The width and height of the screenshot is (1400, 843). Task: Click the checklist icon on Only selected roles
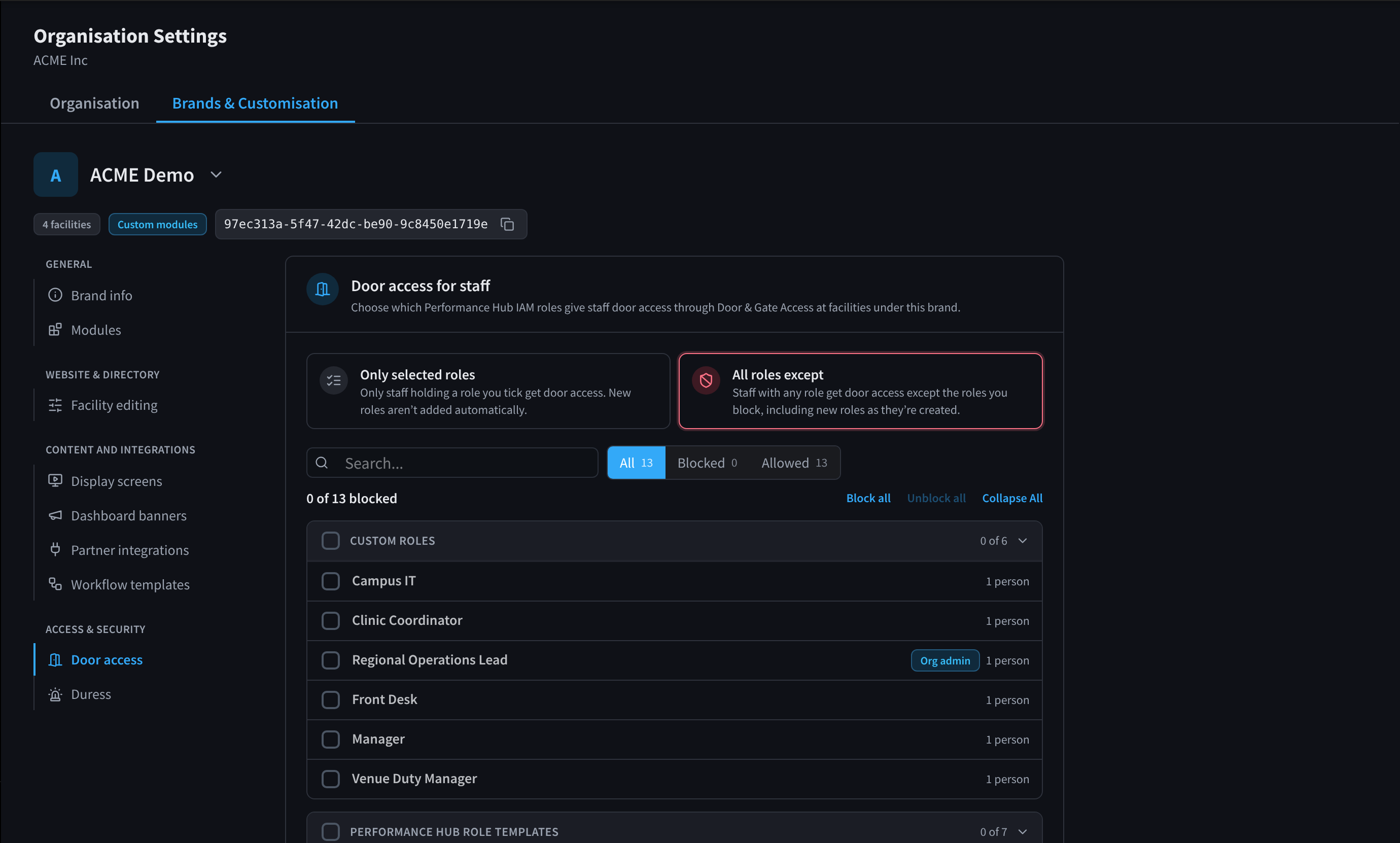[334, 380]
